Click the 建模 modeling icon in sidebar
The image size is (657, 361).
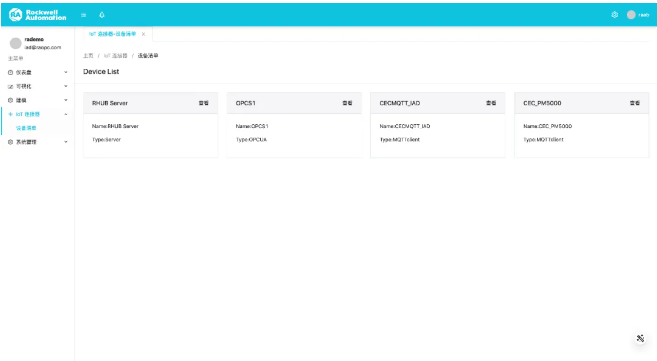(10, 100)
